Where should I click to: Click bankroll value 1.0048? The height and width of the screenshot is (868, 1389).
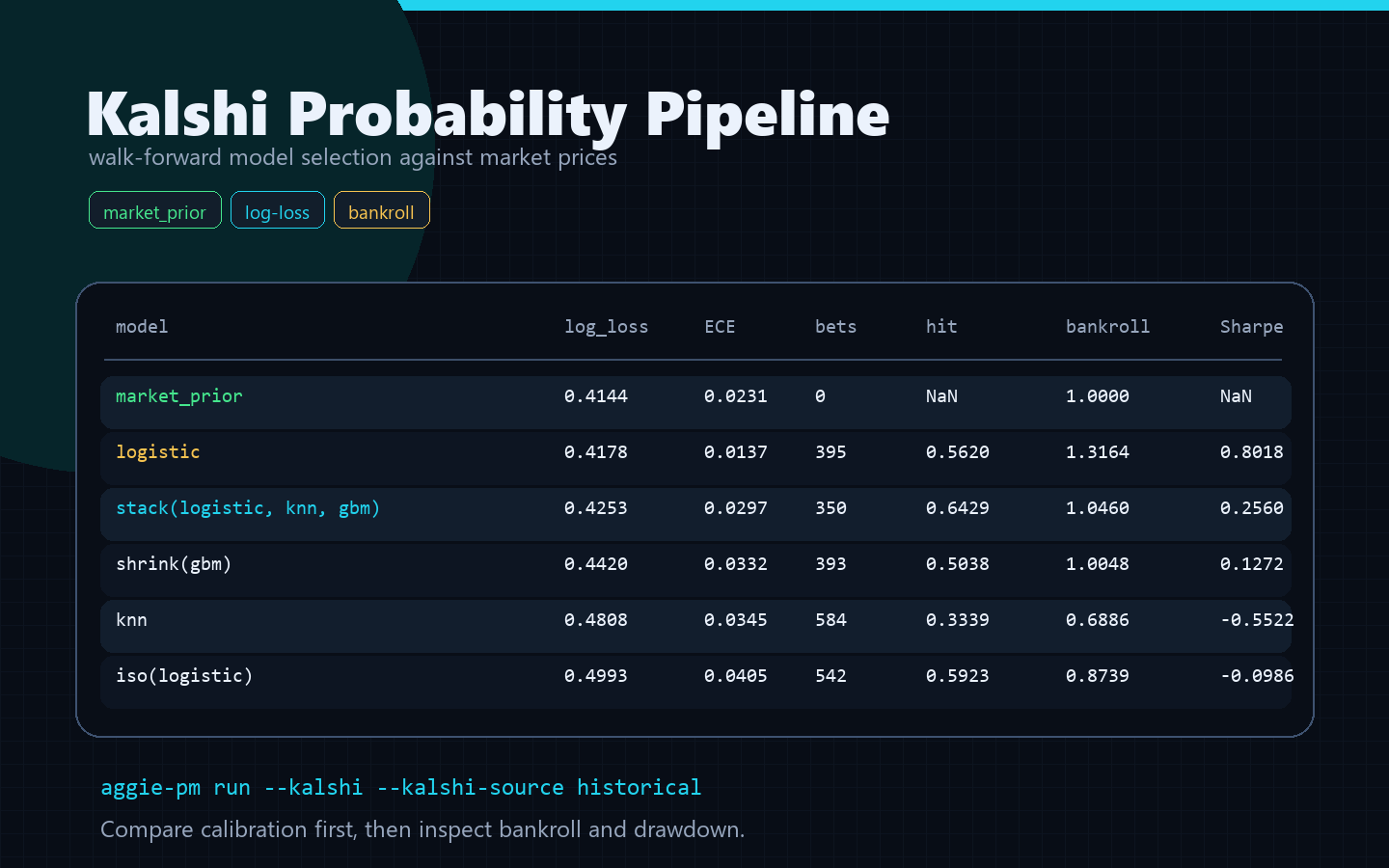[x=1098, y=564]
